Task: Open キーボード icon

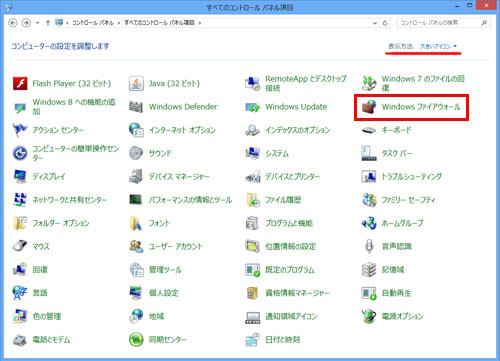Action: pyautogui.click(x=369, y=130)
